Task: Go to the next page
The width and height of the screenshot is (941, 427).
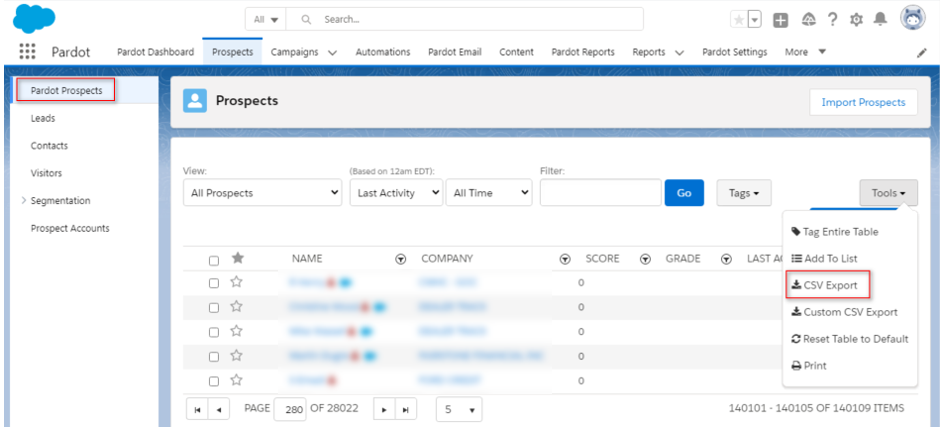Action: pos(384,410)
